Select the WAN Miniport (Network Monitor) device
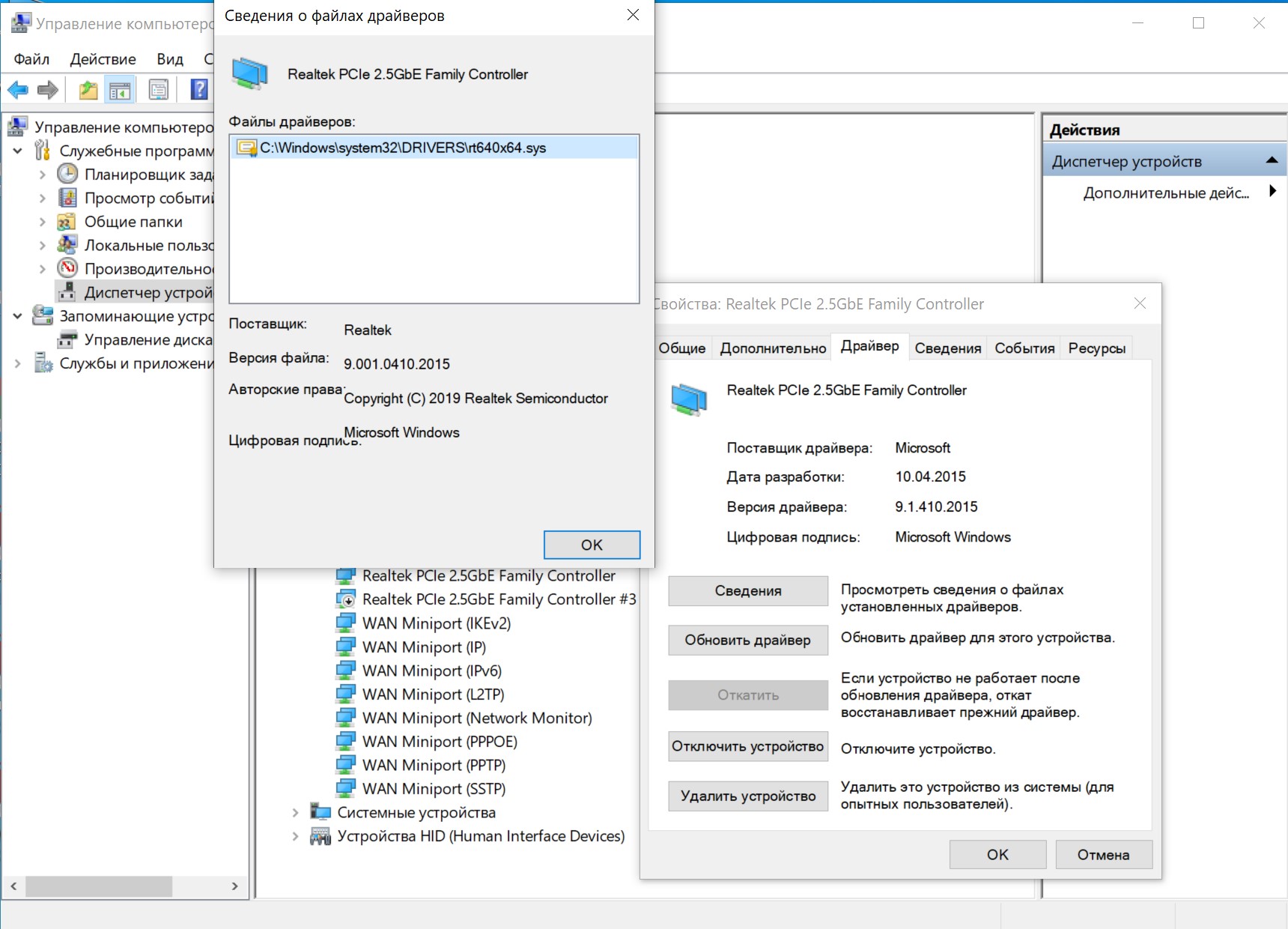This screenshot has height=929, width=1288. click(476, 718)
